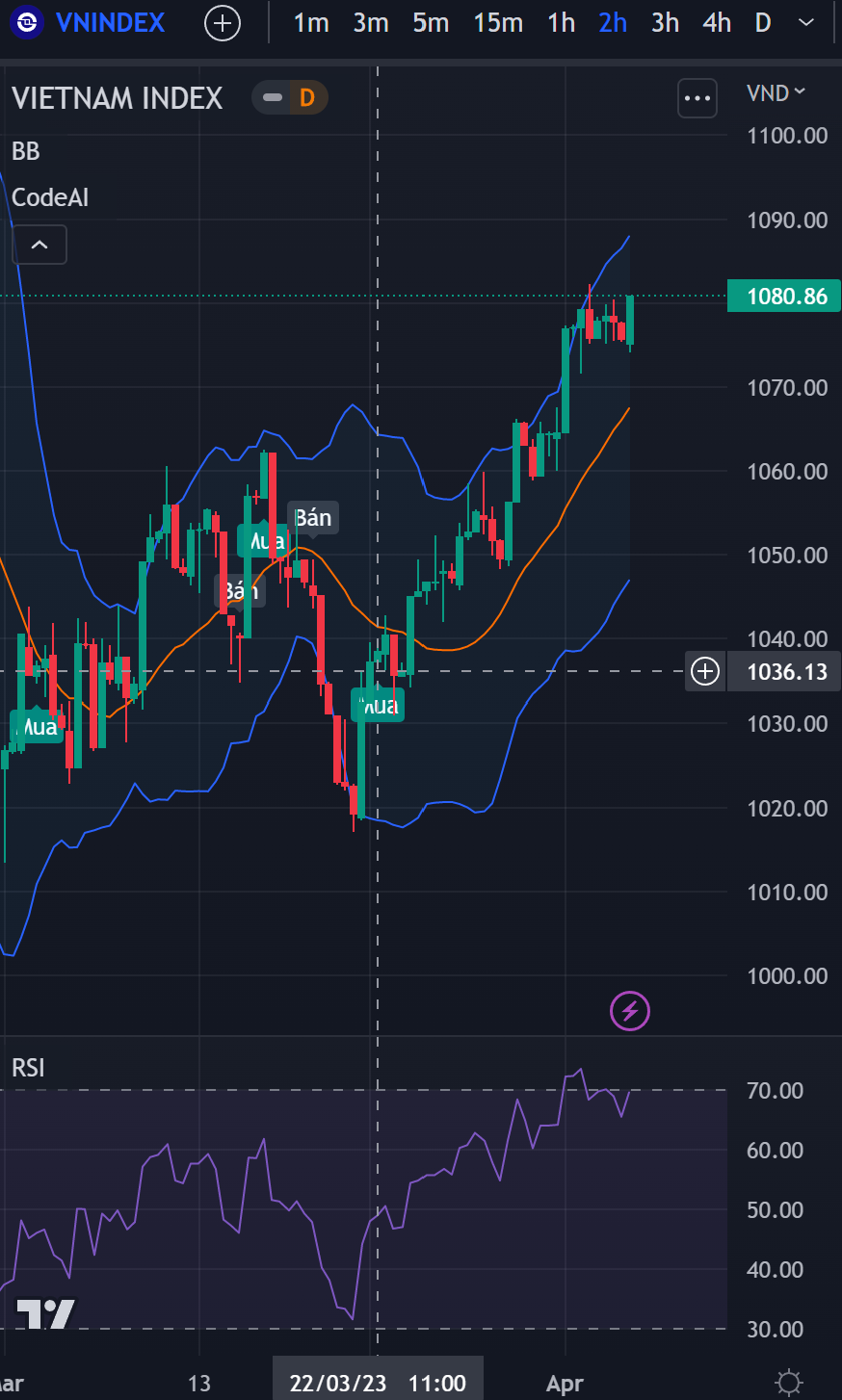842x1400 pixels.
Task: Open the BB indicator legend
Action: [26, 151]
